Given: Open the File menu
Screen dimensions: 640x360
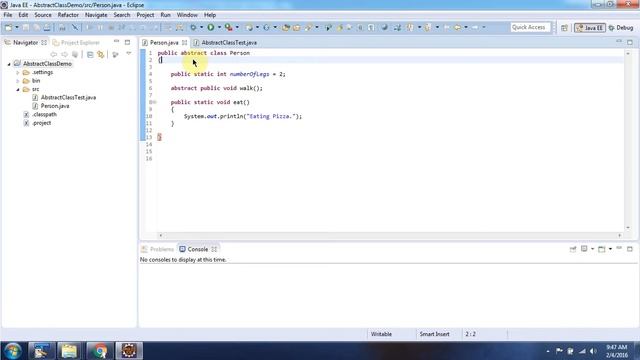Looking at the screenshot, I should pos(8,15).
